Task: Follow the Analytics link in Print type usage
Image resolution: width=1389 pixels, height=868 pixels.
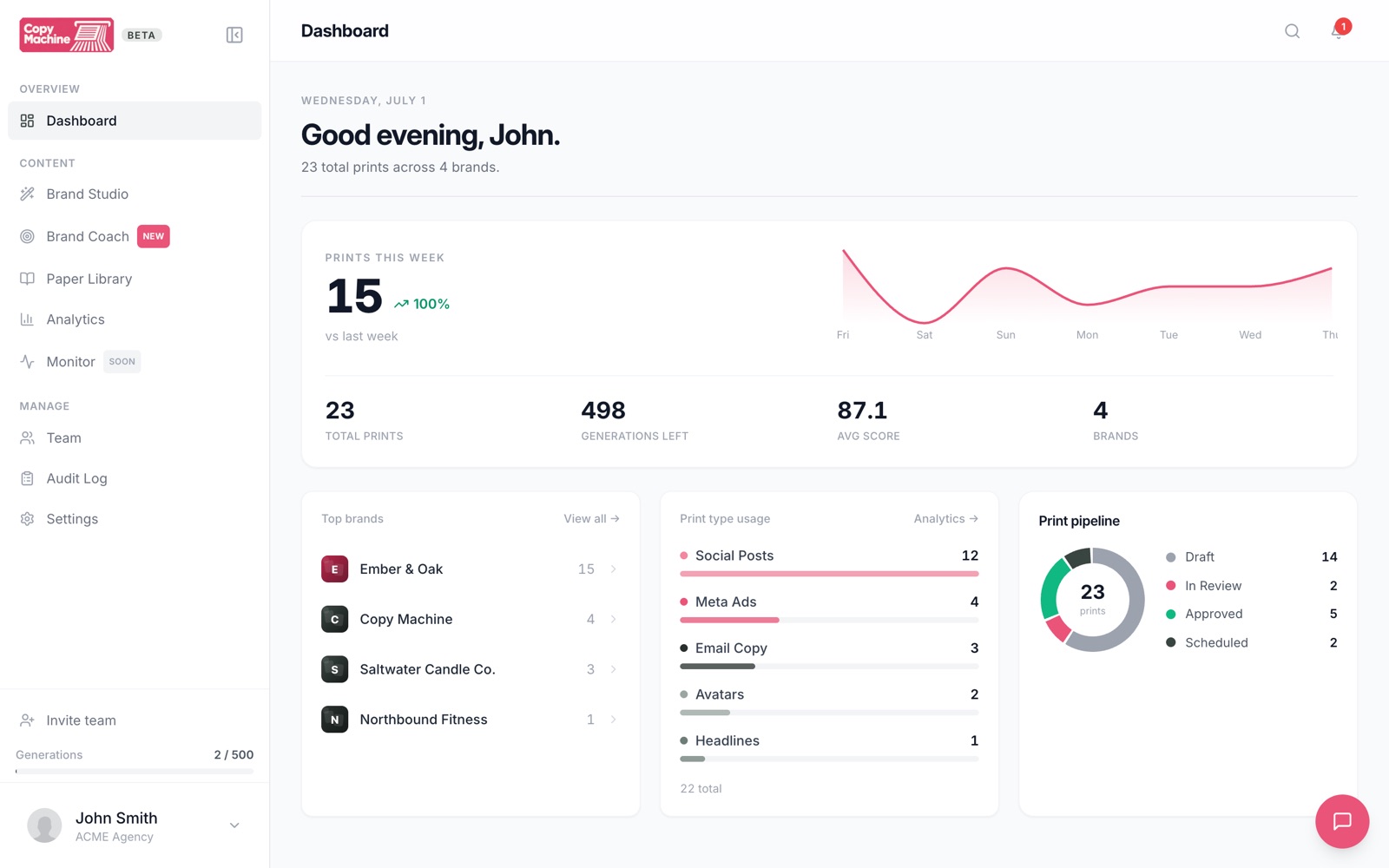Action: pos(946,518)
